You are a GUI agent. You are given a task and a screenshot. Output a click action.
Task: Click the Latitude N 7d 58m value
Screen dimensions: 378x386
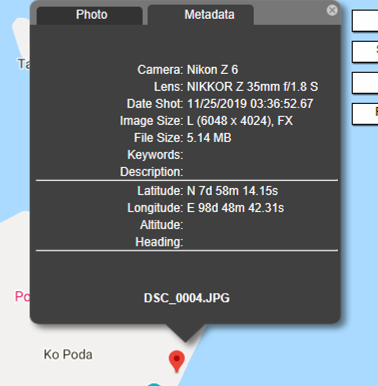(x=232, y=191)
